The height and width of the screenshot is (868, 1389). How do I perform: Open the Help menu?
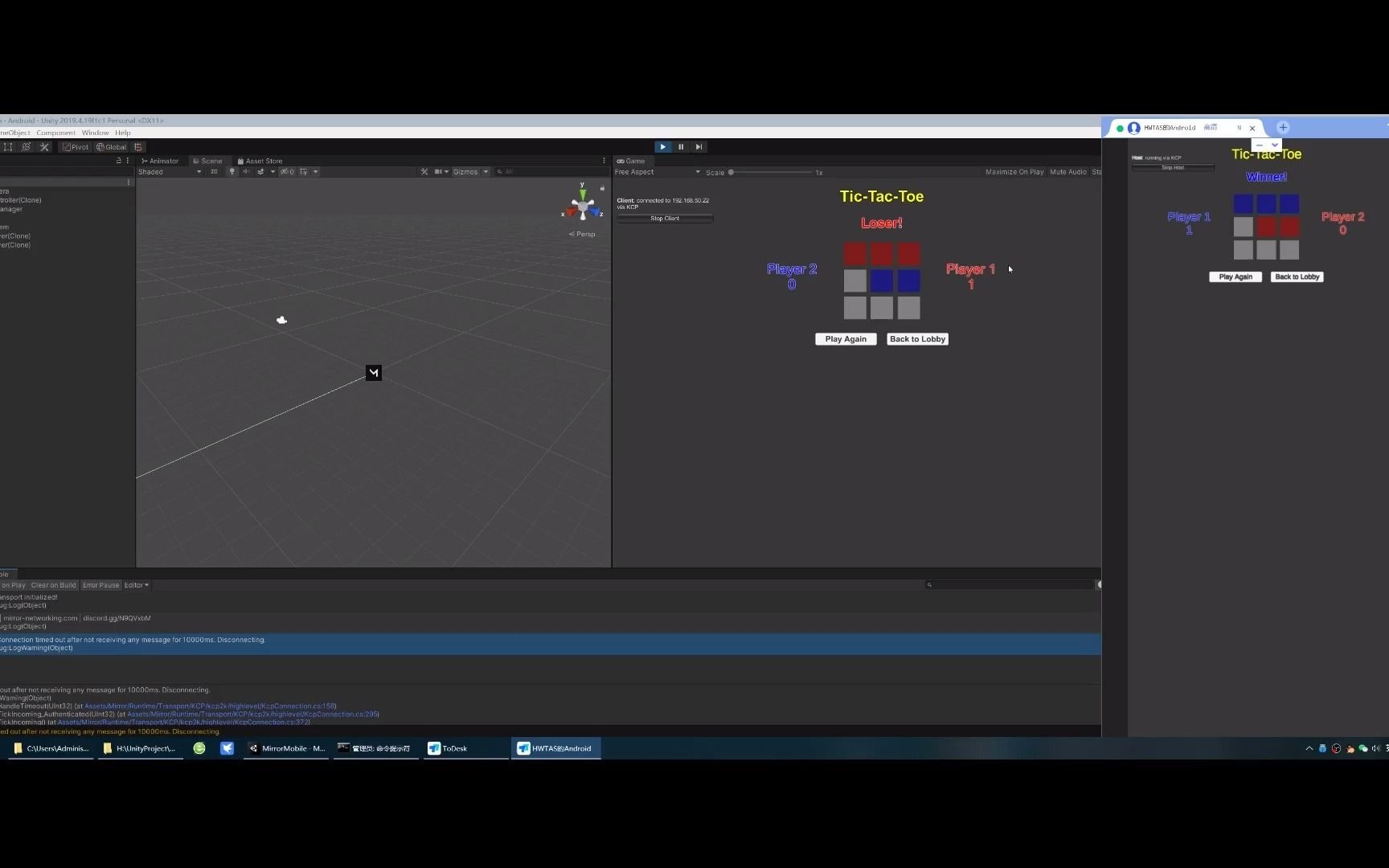[x=122, y=133]
